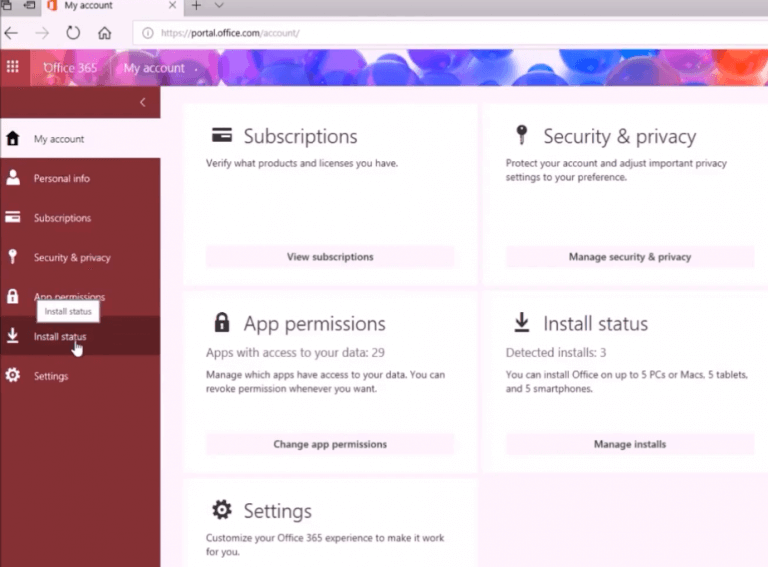This screenshot has width=768, height=567.
Task: Click the Security & privacy key card icon
Action: coord(522,135)
